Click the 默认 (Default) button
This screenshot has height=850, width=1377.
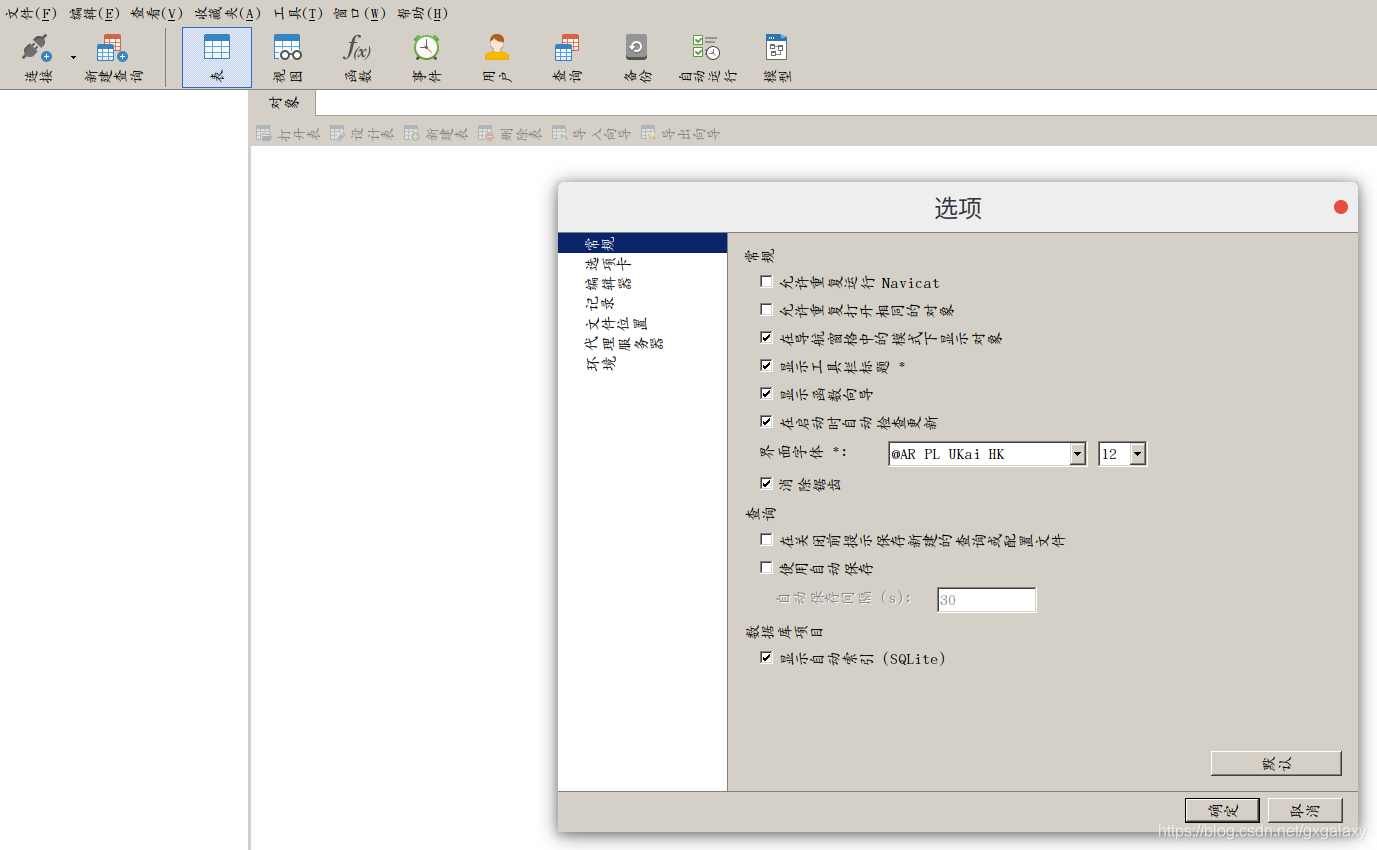click(1276, 763)
